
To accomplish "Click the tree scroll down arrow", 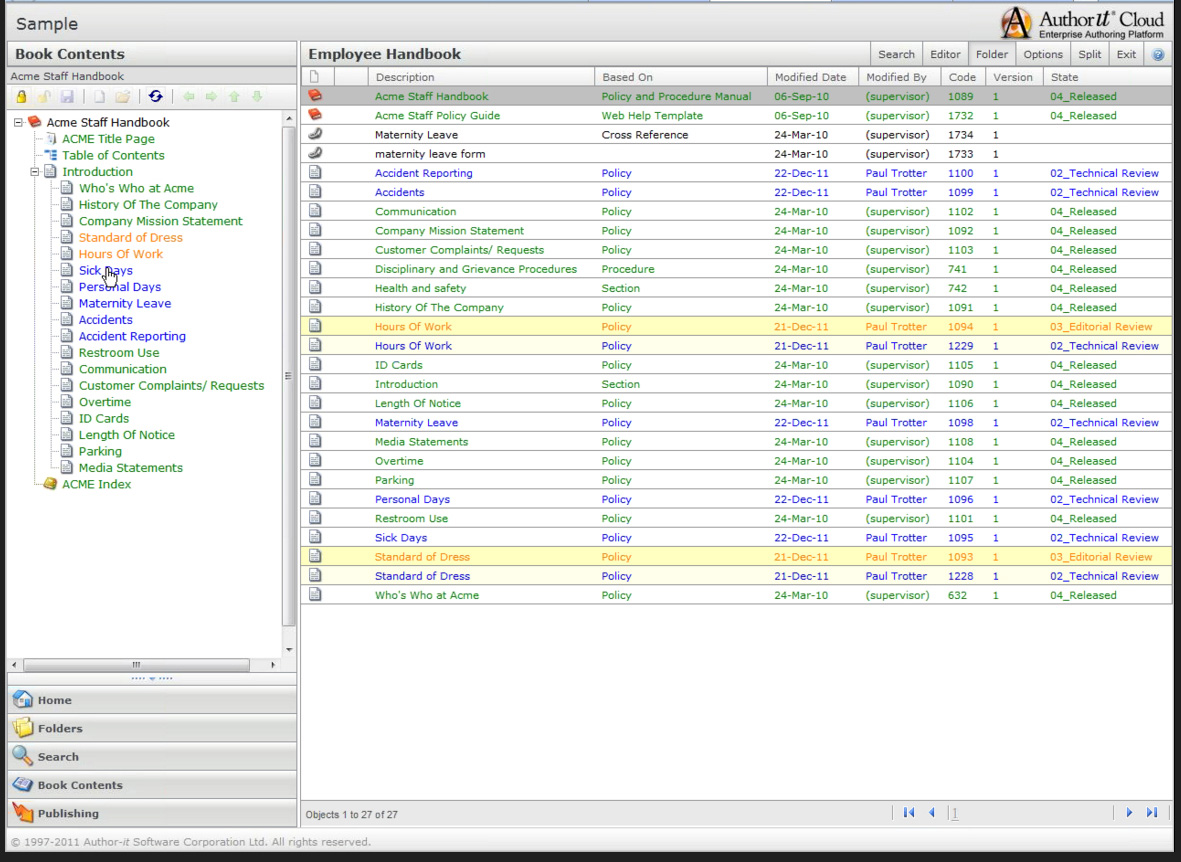I will (x=289, y=650).
